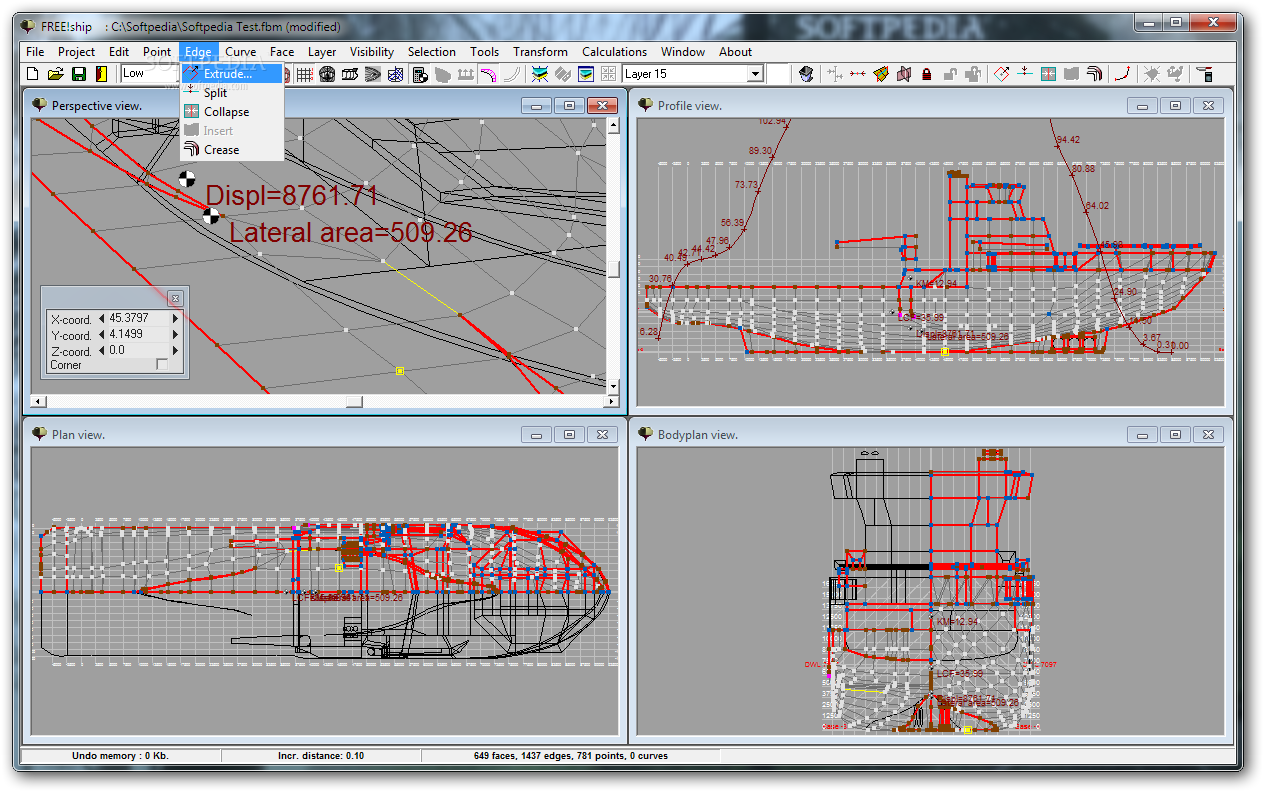The height and width of the screenshot is (792, 1264).
Task: Decrease Z-coord with its left arrow
Action: tap(101, 350)
